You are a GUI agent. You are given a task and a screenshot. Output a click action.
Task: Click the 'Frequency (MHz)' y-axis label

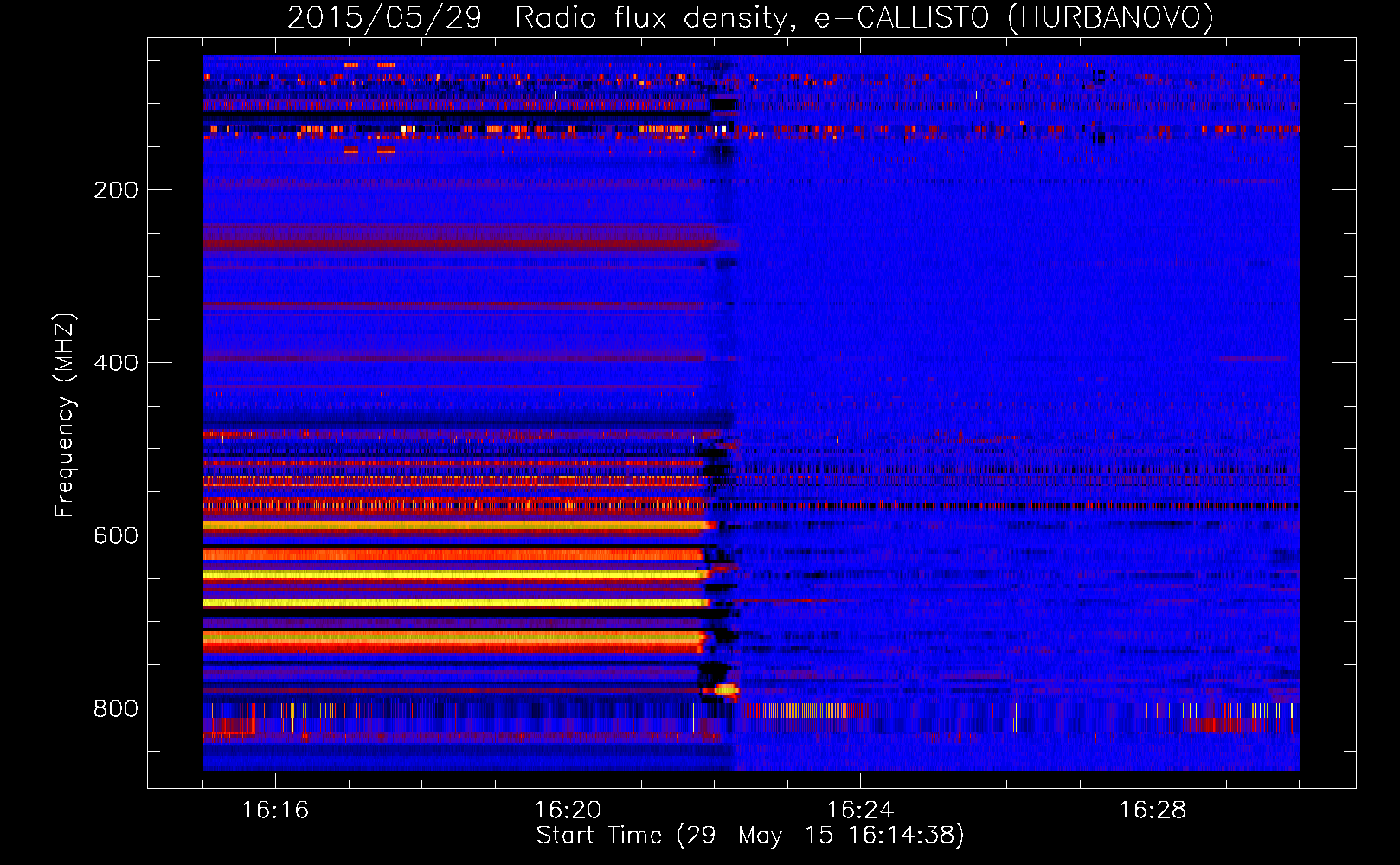[x=65, y=415]
